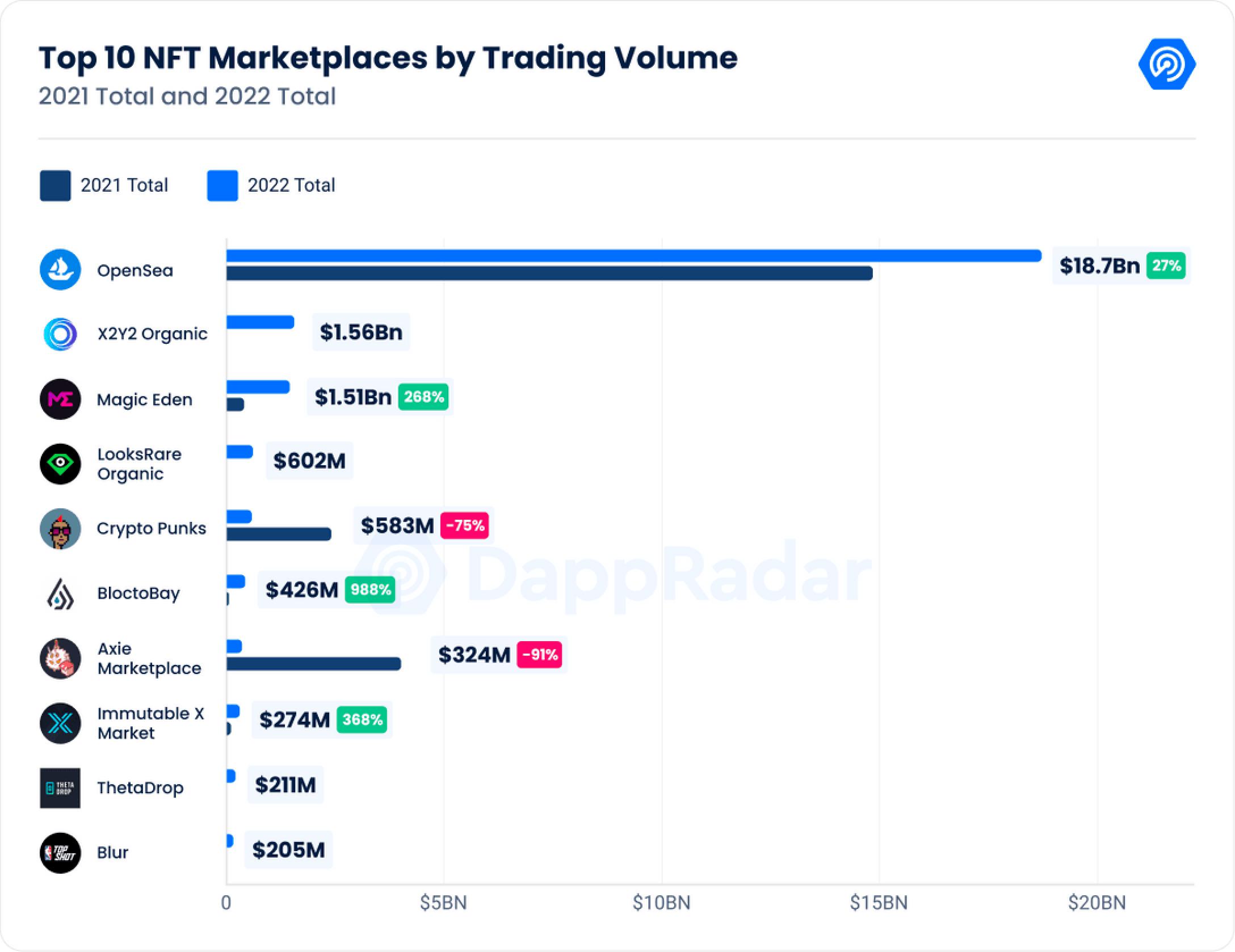Click the OpenSea $18.7Bn value label
Screen dimensions: 1235x952
(1099, 266)
